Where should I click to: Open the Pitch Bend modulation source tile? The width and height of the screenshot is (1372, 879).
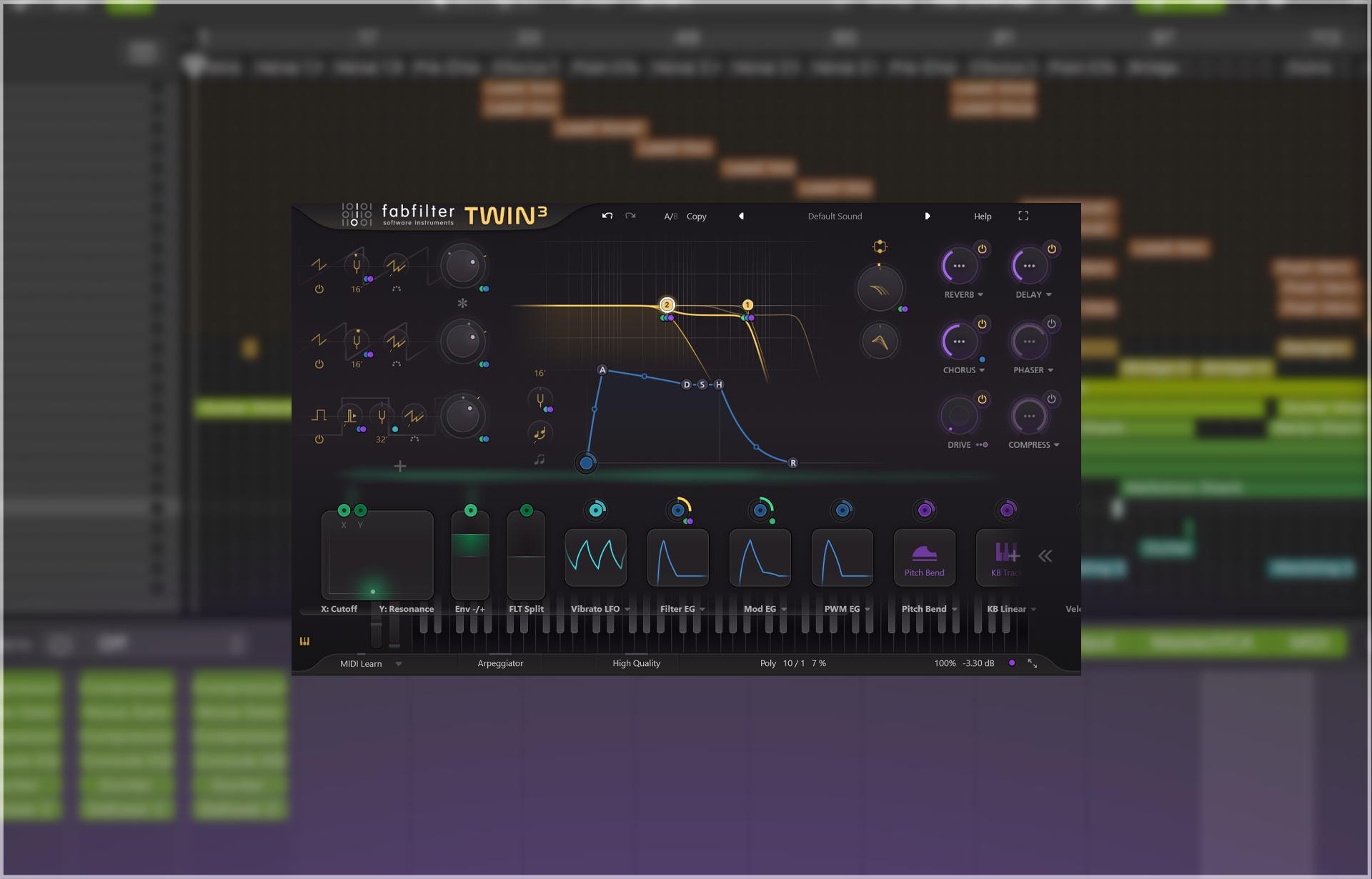point(925,557)
